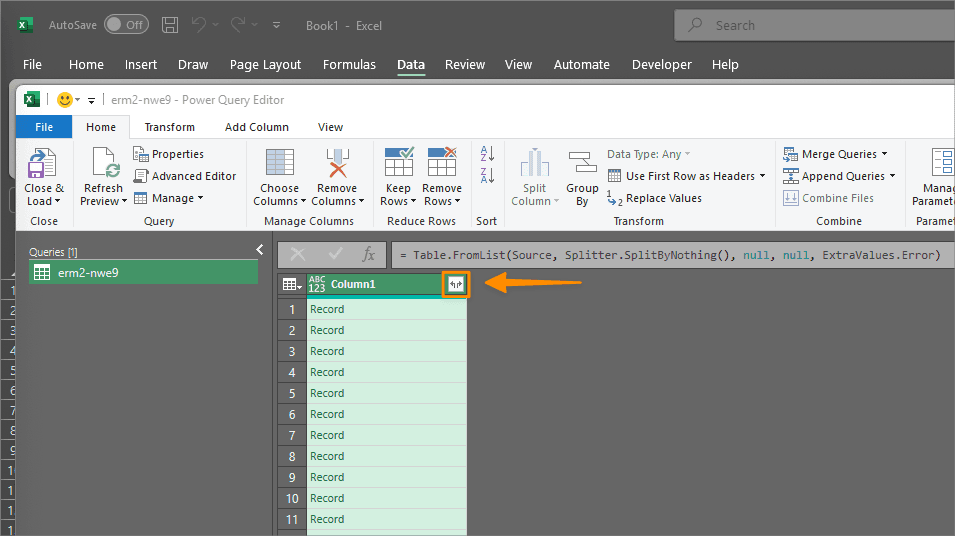The image size is (955, 536).
Task: Click the Undo arrow in Excel title bar
Action: (x=199, y=25)
